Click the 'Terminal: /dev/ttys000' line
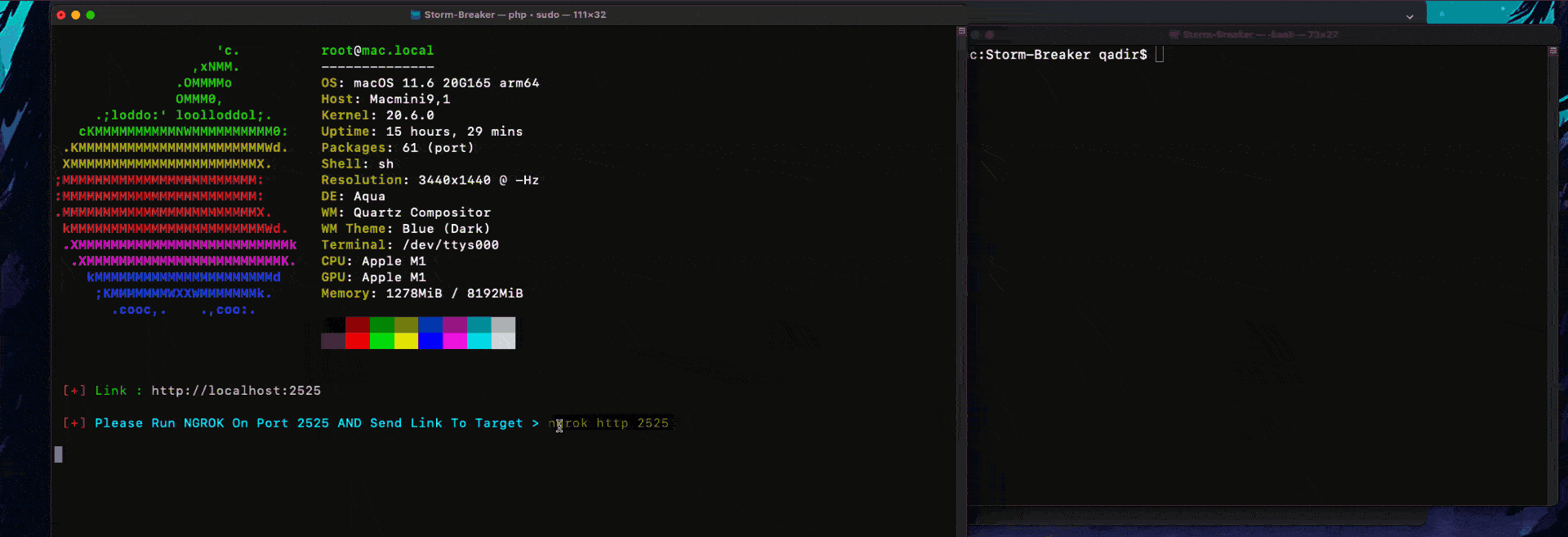 (x=410, y=245)
